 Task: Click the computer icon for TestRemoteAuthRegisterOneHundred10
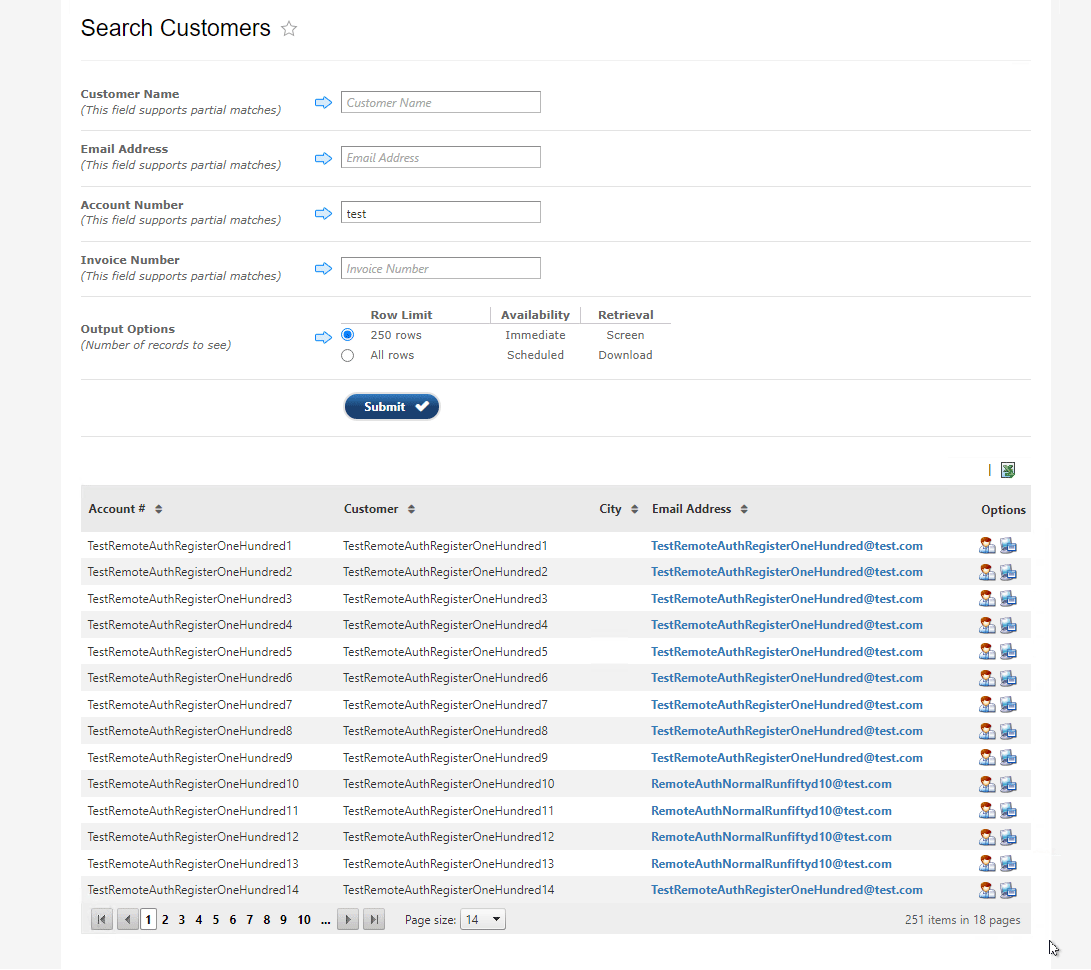(x=1008, y=784)
